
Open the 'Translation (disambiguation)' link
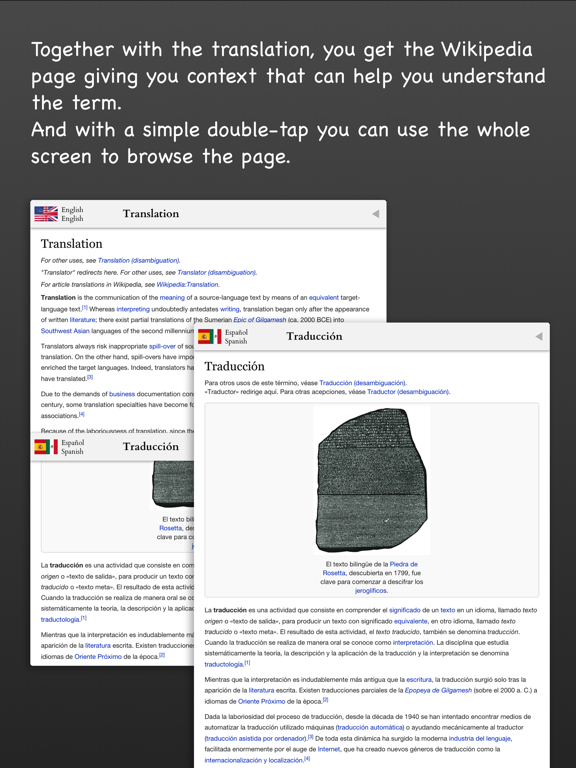pos(139,261)
